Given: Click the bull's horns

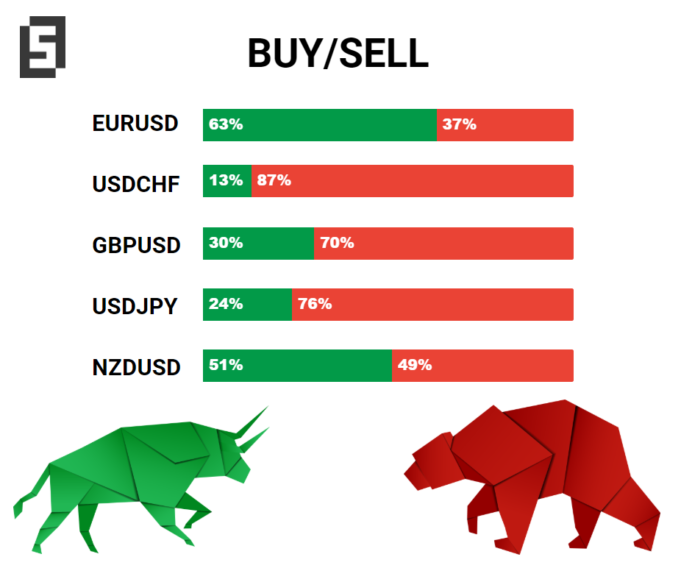Looking at the screenshot, I should (x=253, y=428).
